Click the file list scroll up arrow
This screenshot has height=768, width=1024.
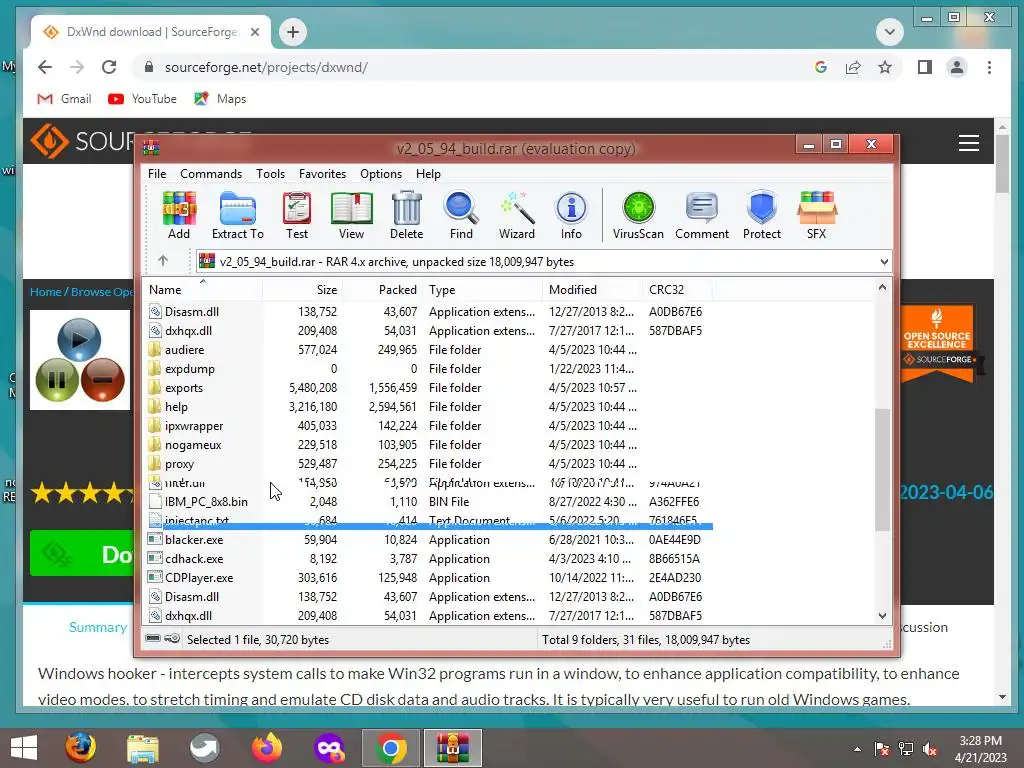(x=882, y=287)
